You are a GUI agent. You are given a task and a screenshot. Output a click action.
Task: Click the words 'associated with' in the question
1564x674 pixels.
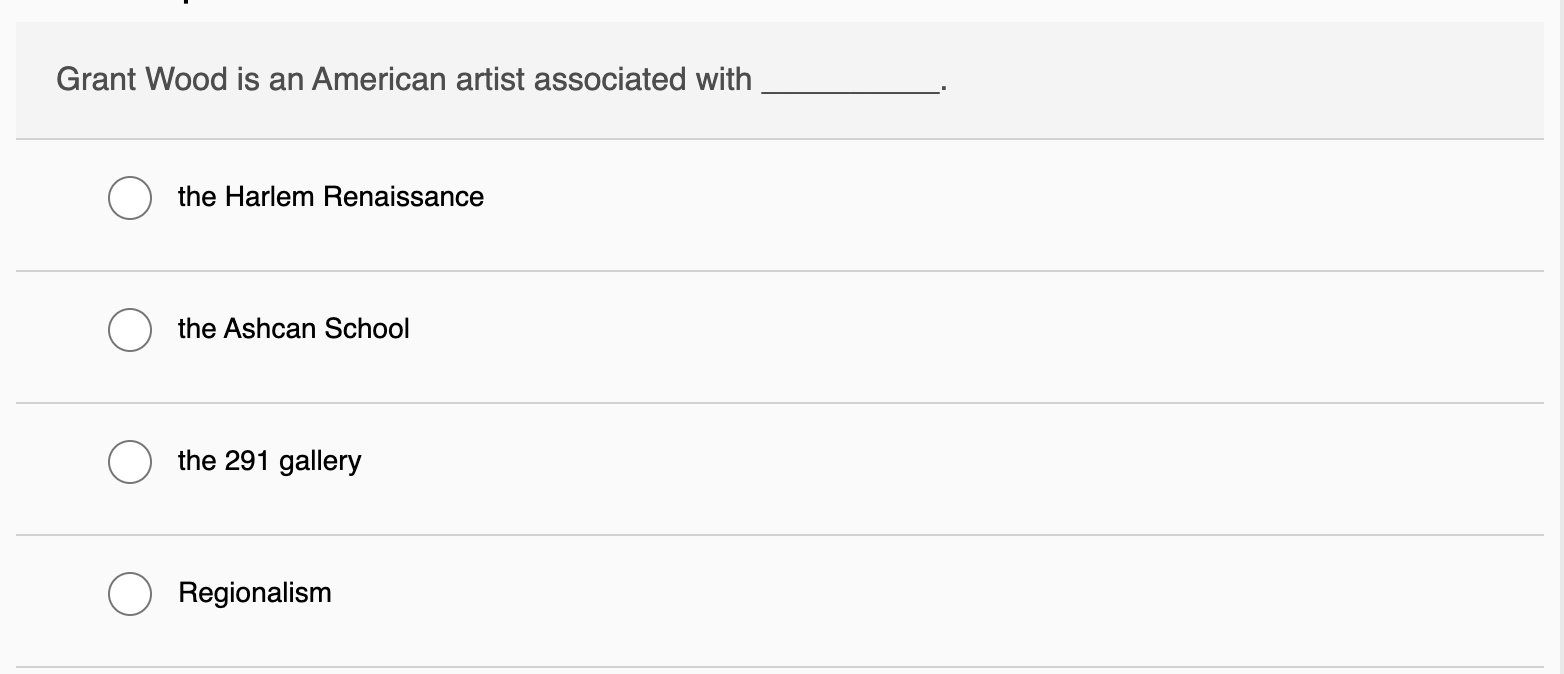pos(642,80)
